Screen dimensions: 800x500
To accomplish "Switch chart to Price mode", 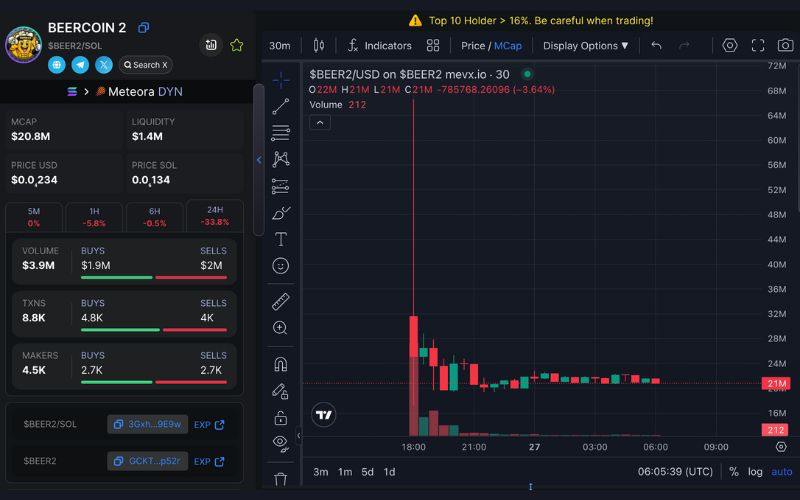I will tap(472, 46).
